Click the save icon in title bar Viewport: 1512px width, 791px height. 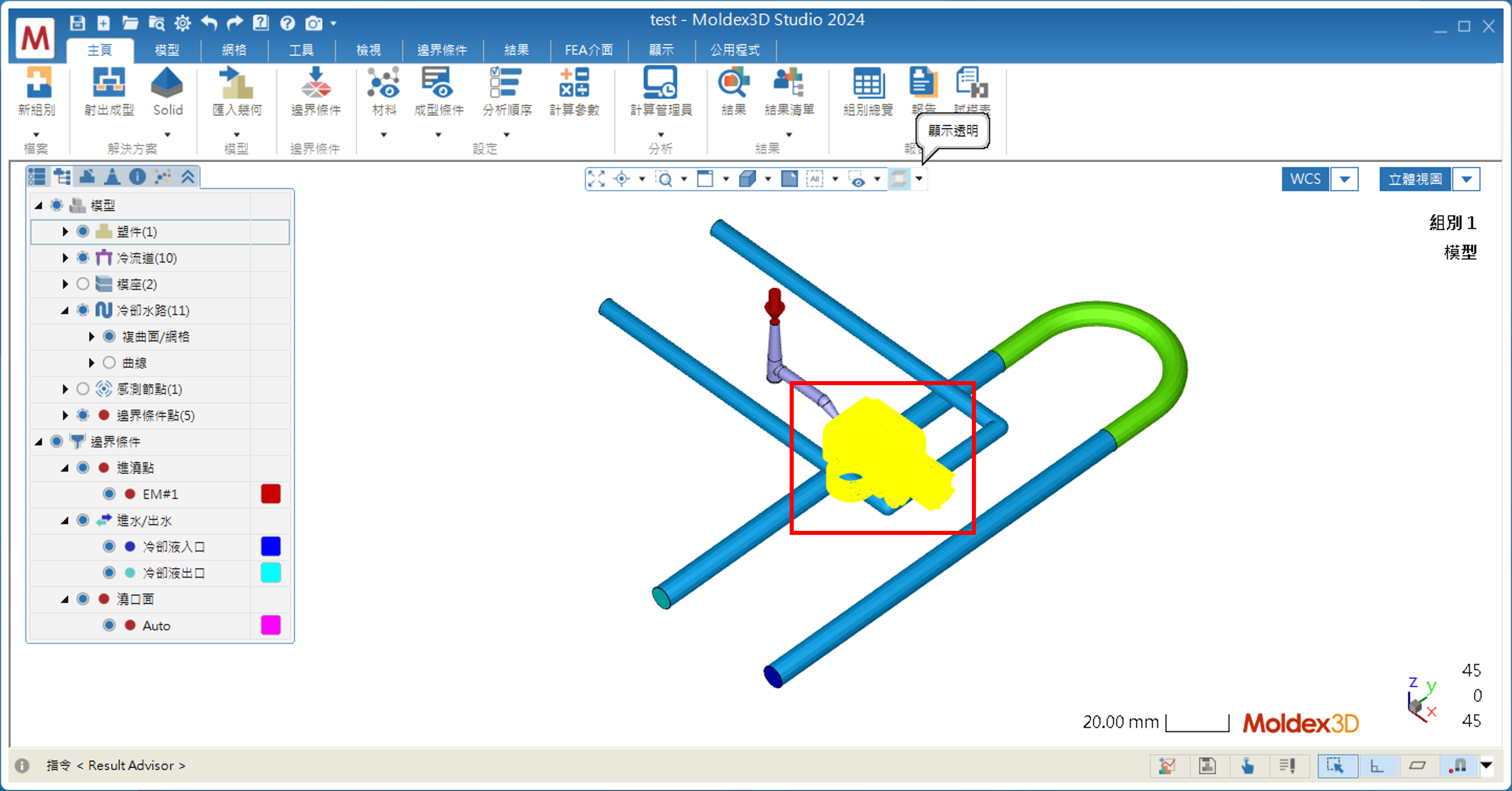point(78,23)
